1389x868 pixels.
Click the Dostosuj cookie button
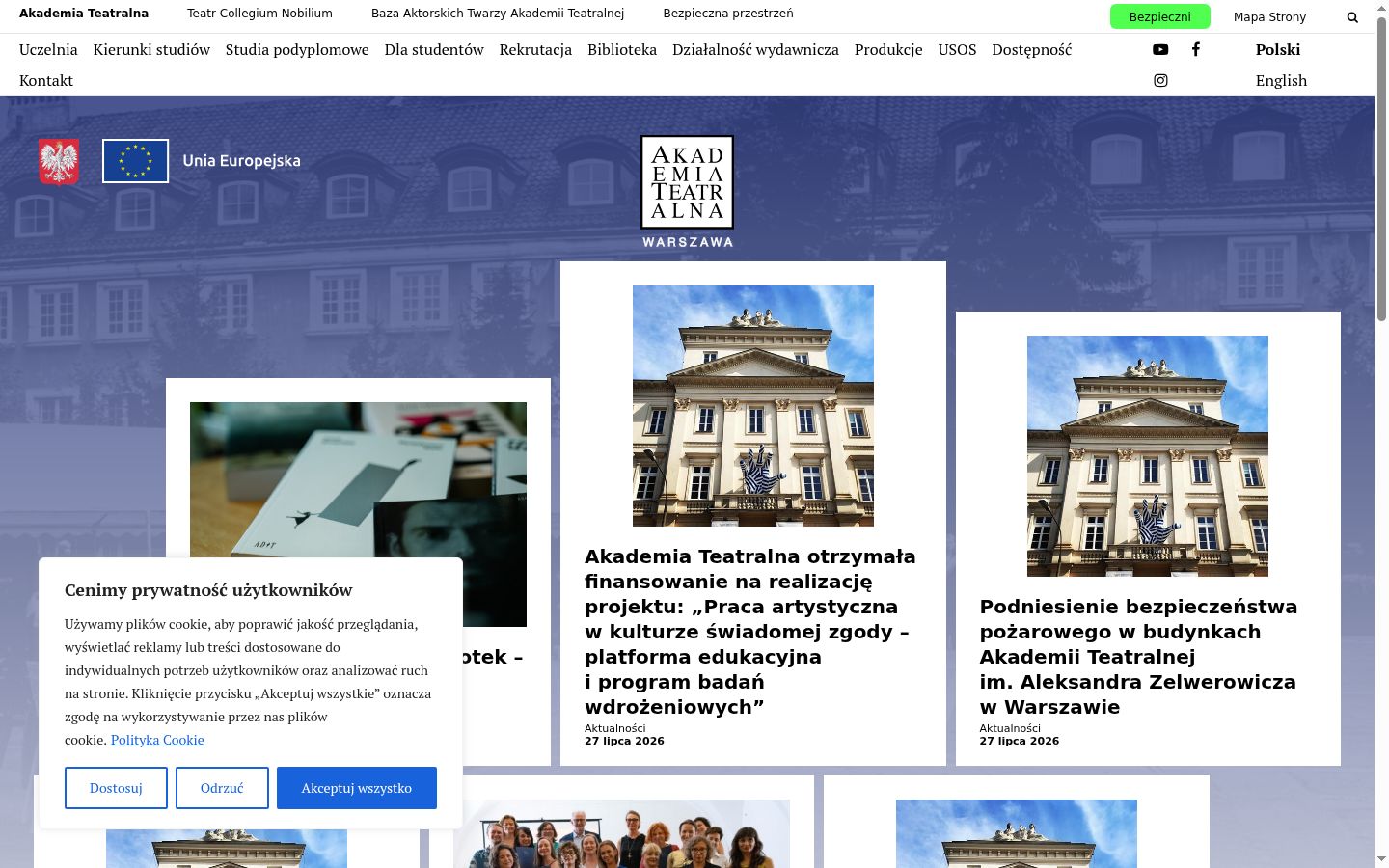click(116, 788)
